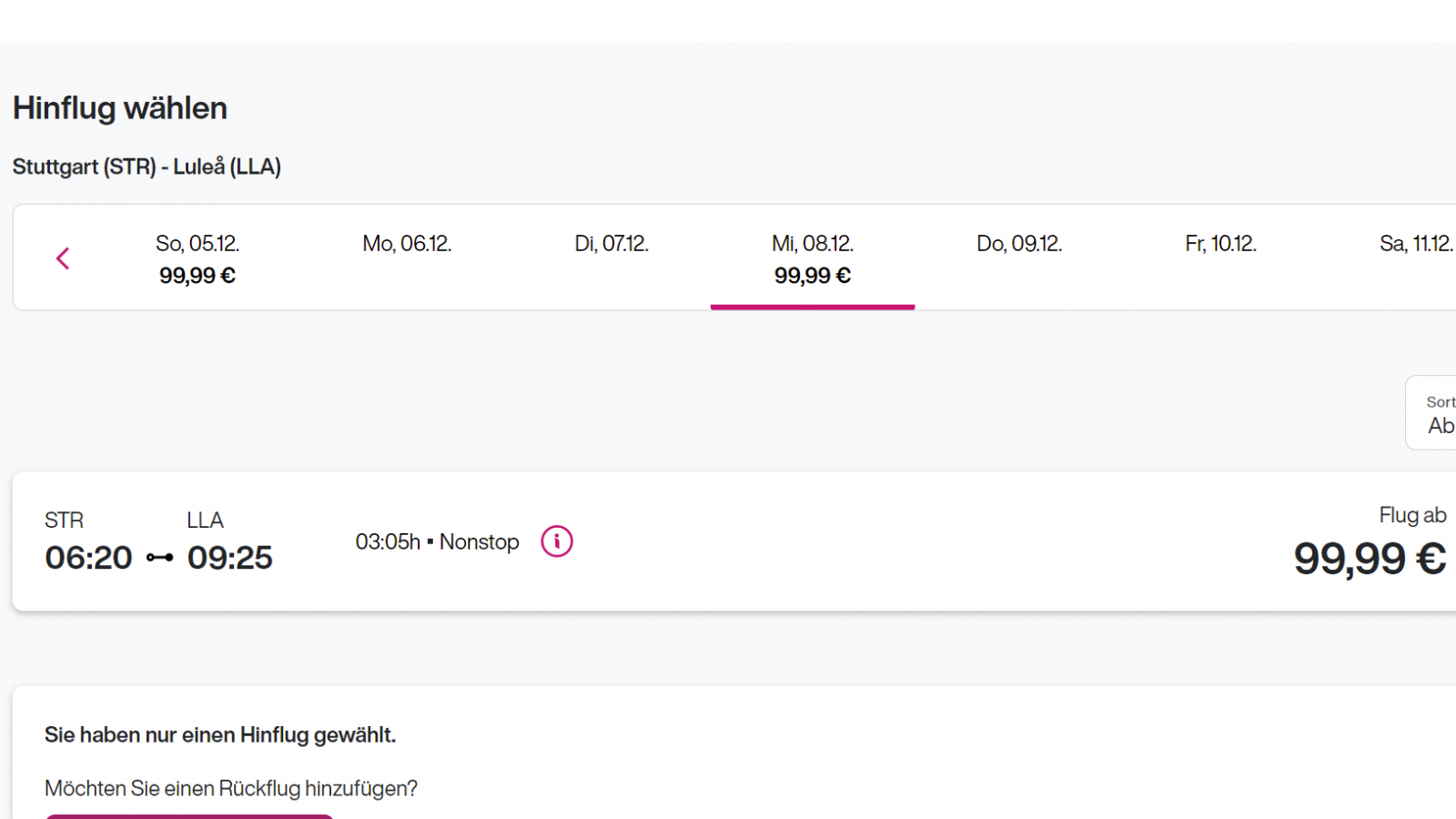Pick the Do, 09.12. date tab
Viewport: 1456px width, 819px height.
pyautogui.click(x=1019, y=245)
